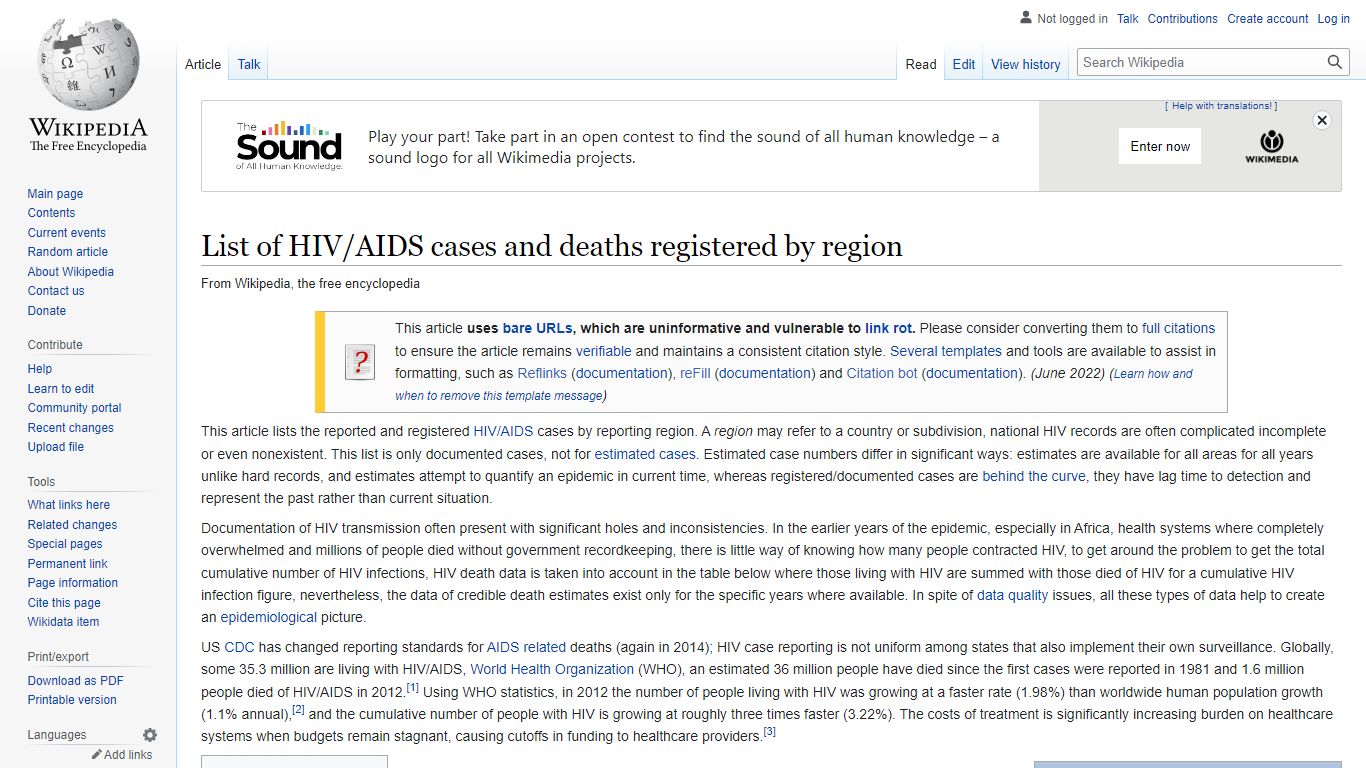Screen dimensions: 1366x768
Task: Open Special pages link
Action: (65, 544)
